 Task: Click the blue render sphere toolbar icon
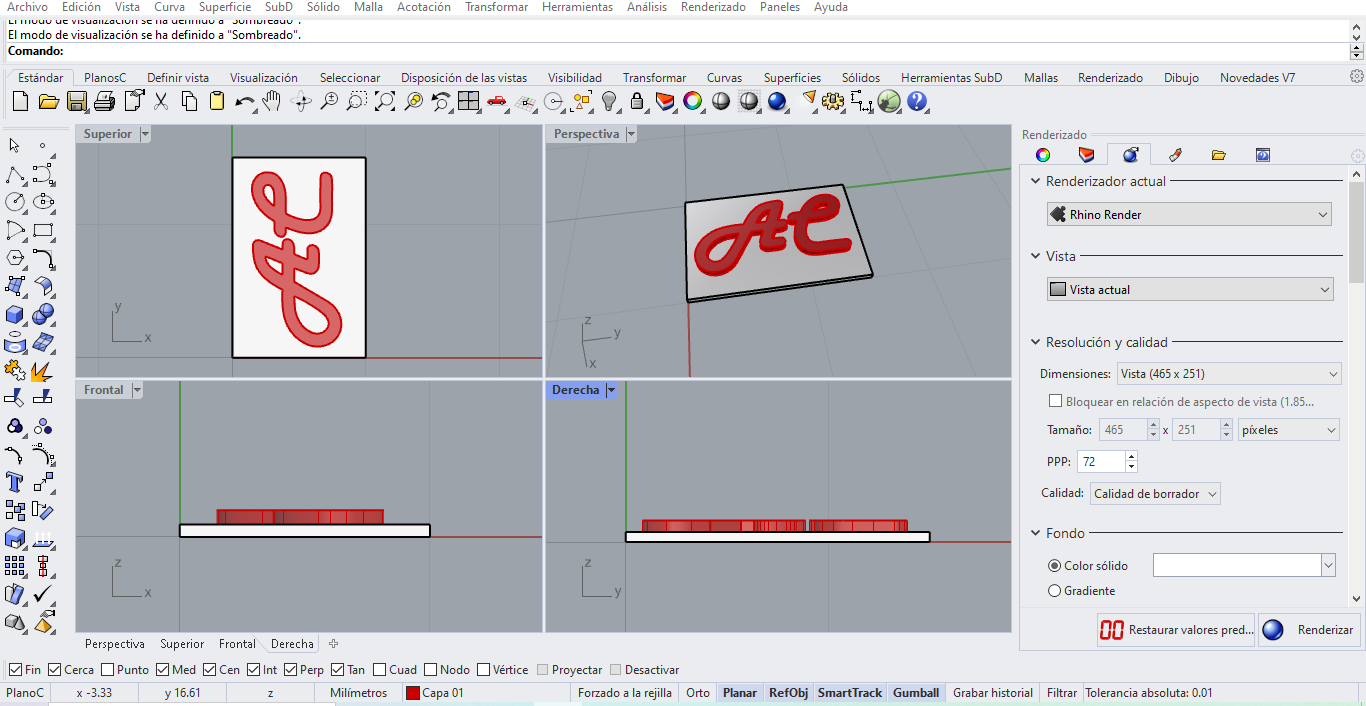point(777,101)
